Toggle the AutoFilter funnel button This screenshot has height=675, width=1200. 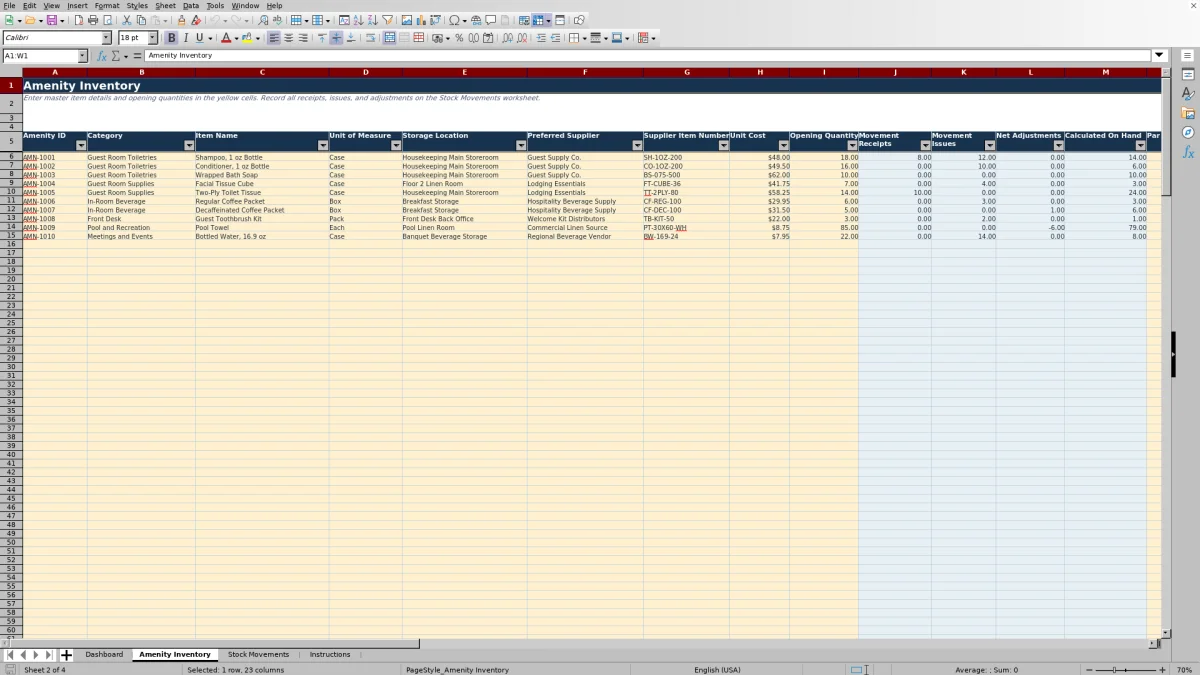387,20
